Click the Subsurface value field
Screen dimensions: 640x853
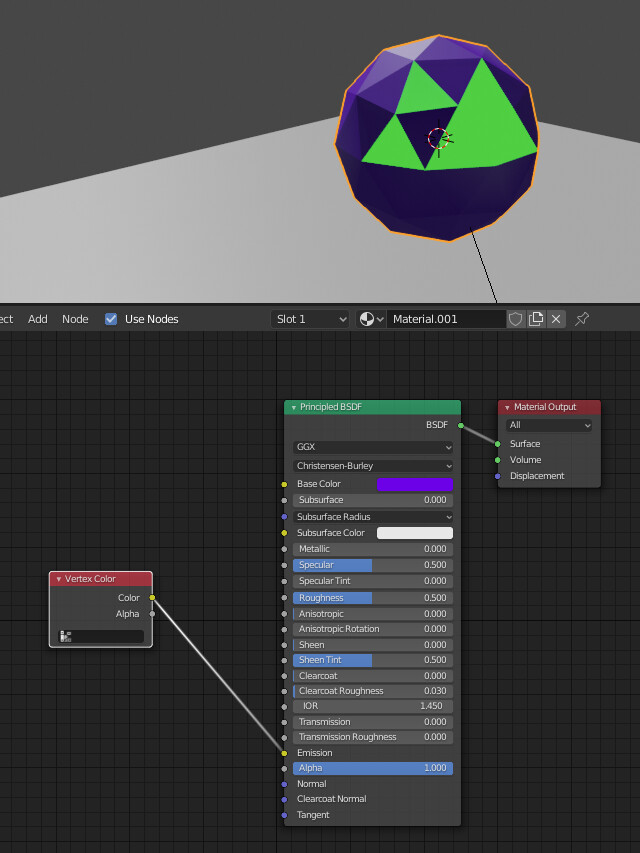[373, 500]
